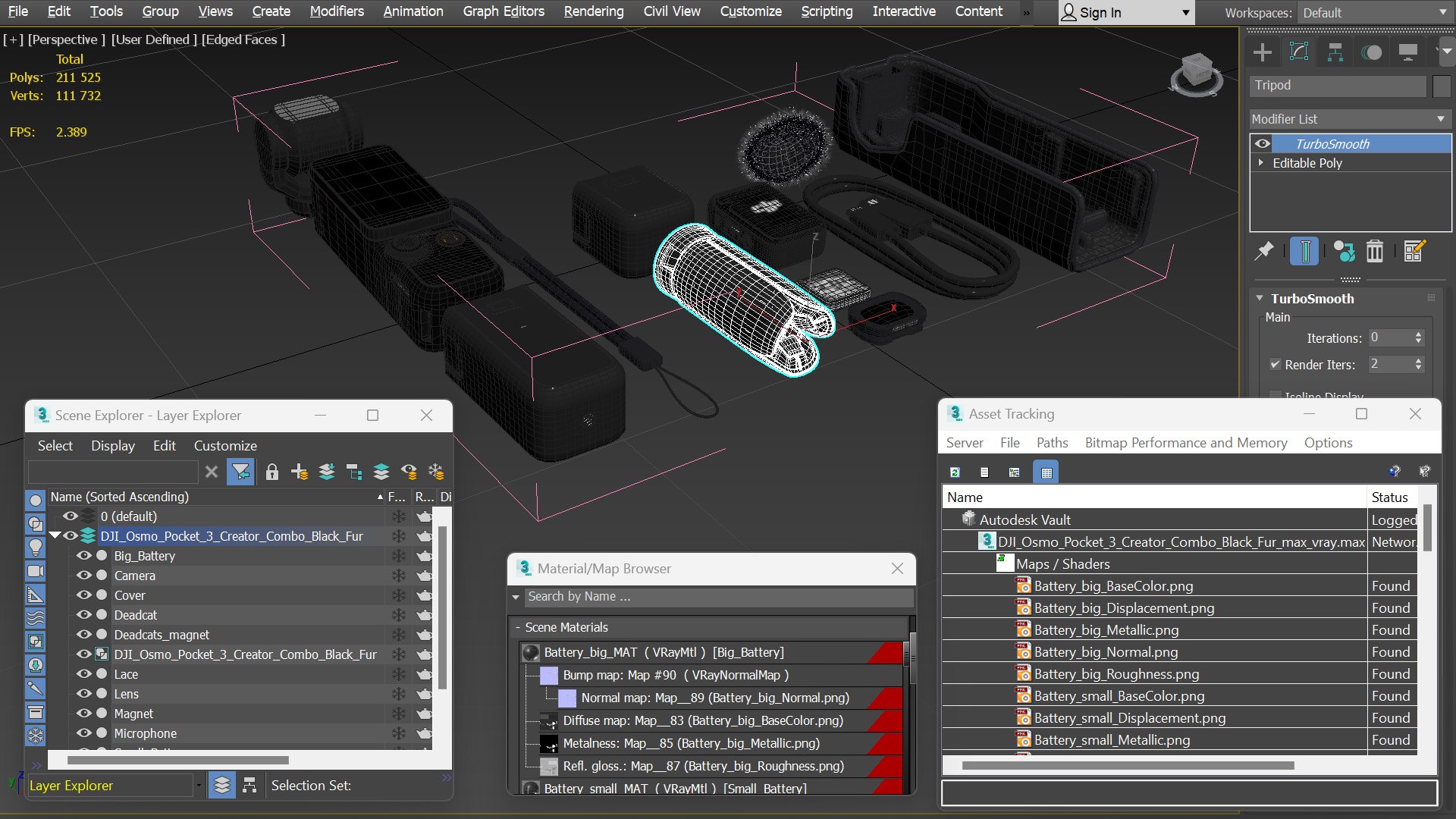Image resolution: width=1456 pixels, height=819 pixels.
Task: Open the Customize menu in Scene Explorer
Action: click(225, 446)
